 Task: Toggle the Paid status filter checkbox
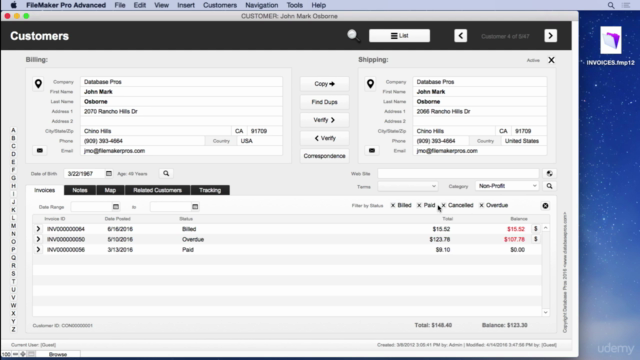pos(419,205)
